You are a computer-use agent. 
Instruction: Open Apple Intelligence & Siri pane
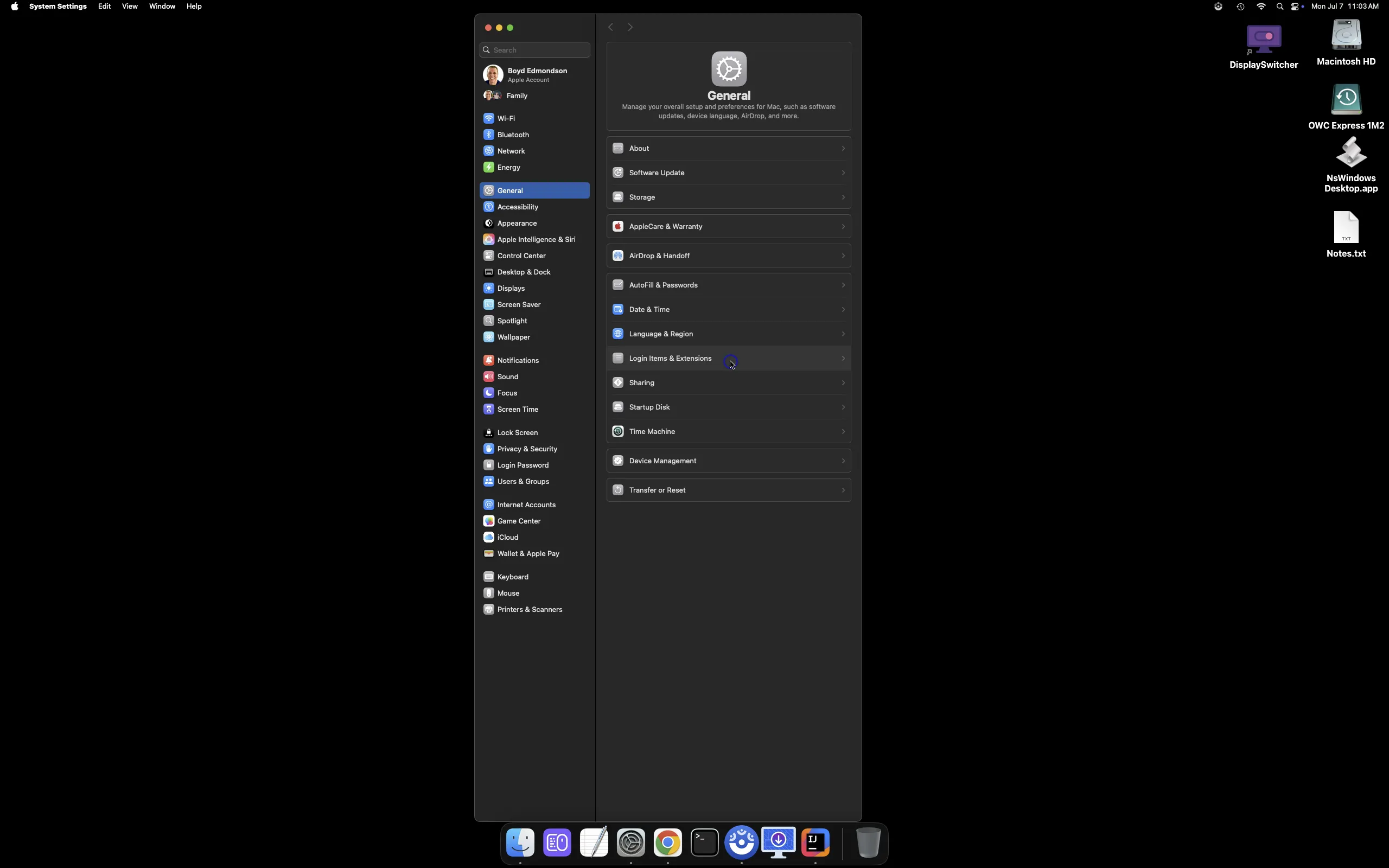(534, 239)
